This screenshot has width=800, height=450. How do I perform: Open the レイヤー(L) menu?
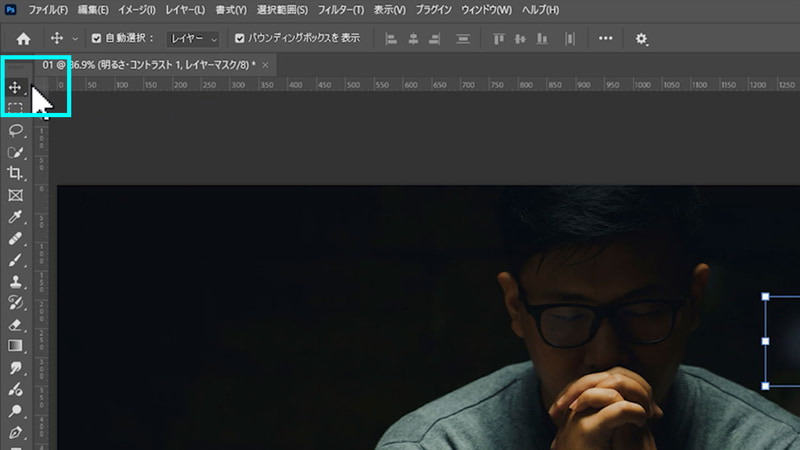[185, 10]
